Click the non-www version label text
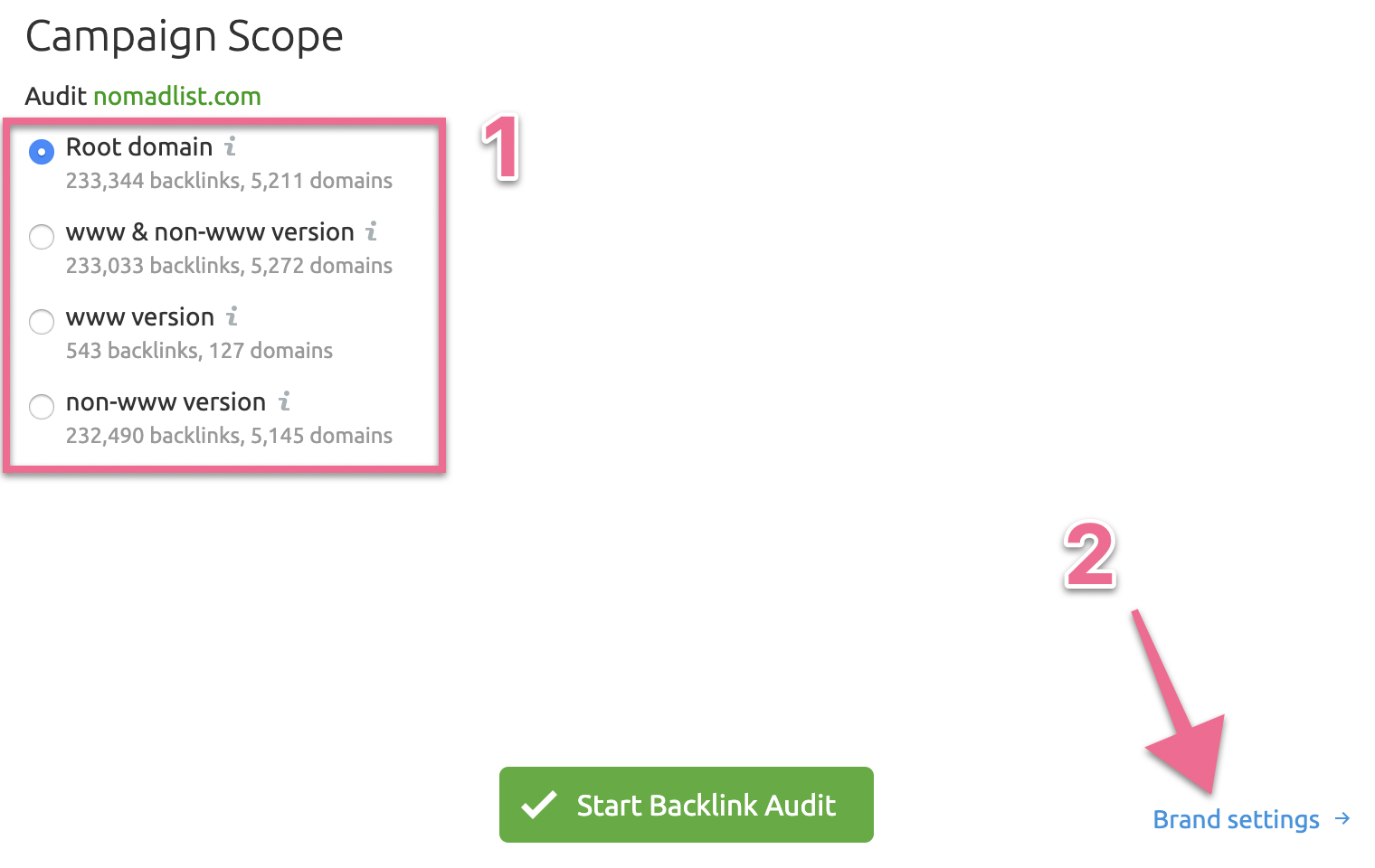Screen dimensions: 1375x868 166,401
